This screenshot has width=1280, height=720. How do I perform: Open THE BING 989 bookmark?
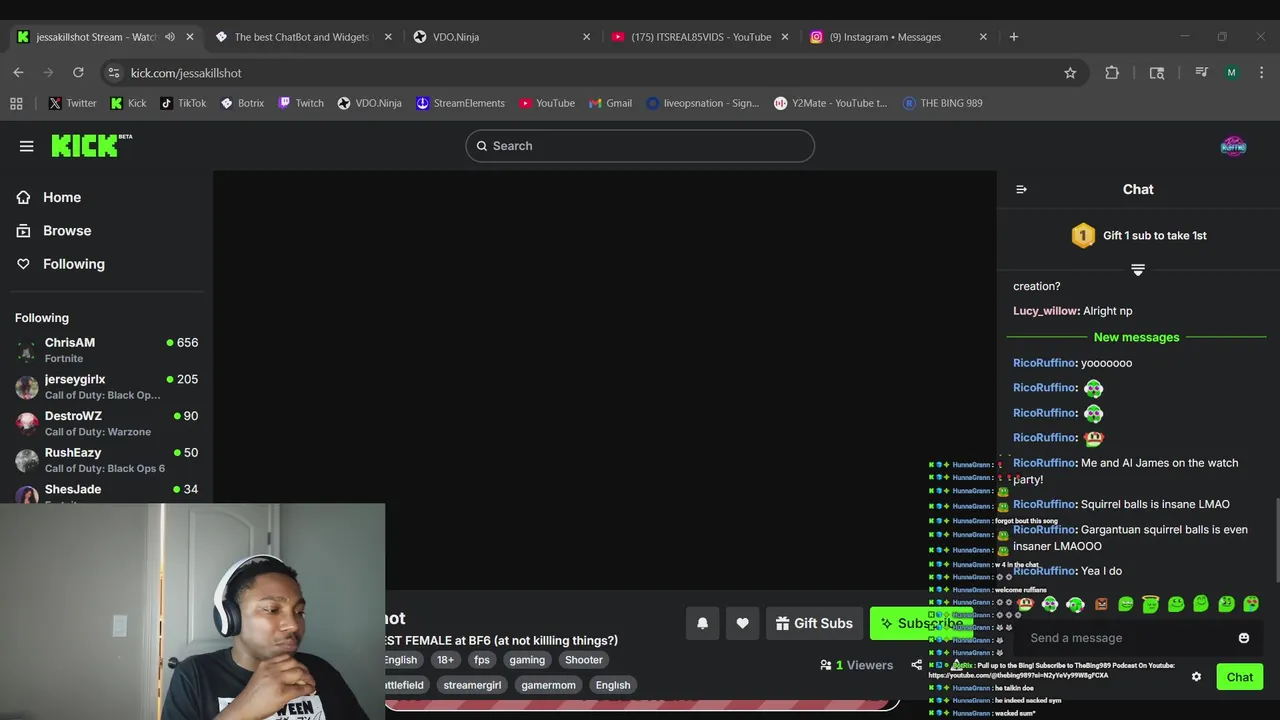942,103
